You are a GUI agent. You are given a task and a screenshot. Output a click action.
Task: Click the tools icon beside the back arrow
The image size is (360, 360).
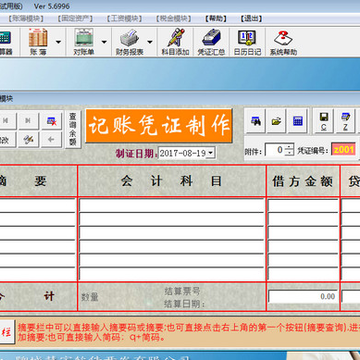[28, 140]
